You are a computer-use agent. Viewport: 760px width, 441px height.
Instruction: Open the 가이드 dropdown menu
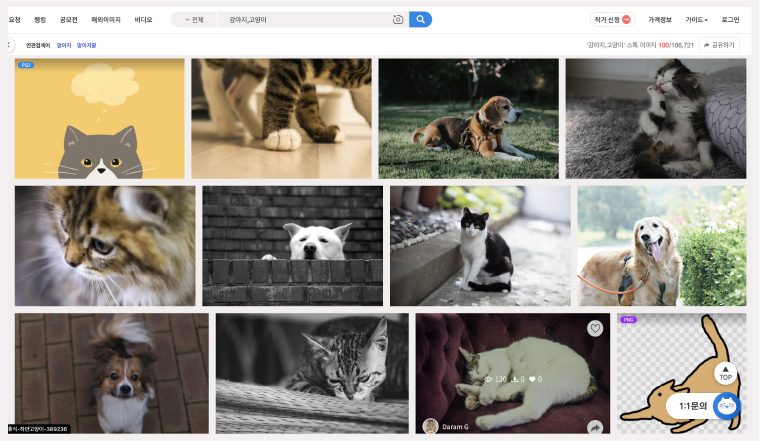pos(696,19)
